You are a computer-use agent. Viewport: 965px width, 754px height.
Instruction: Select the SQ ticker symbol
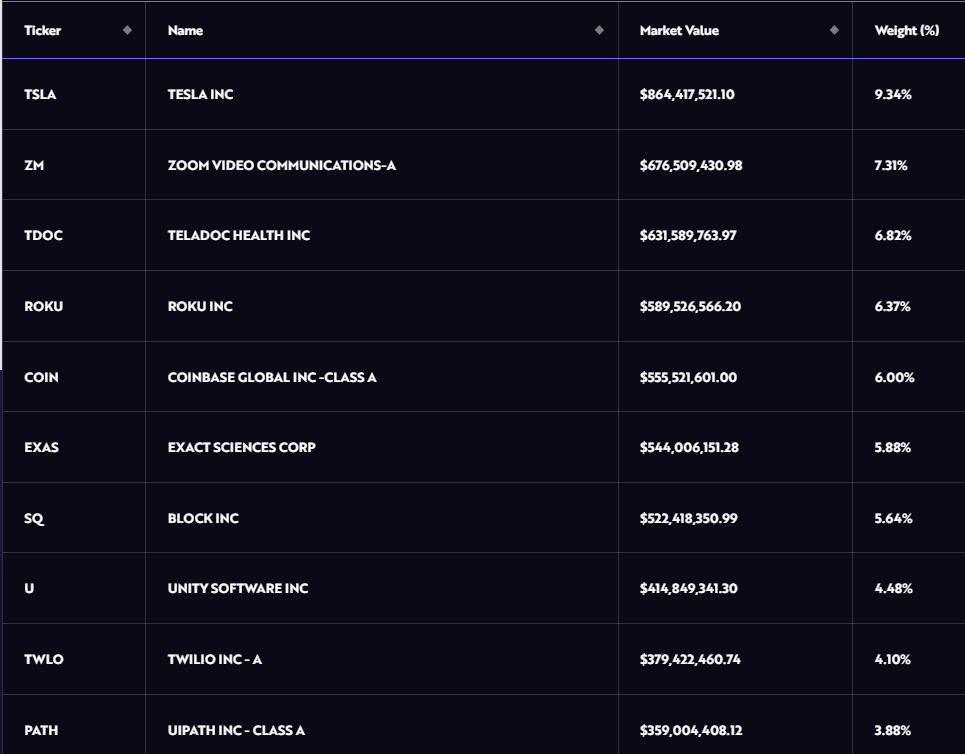[34, 518]
